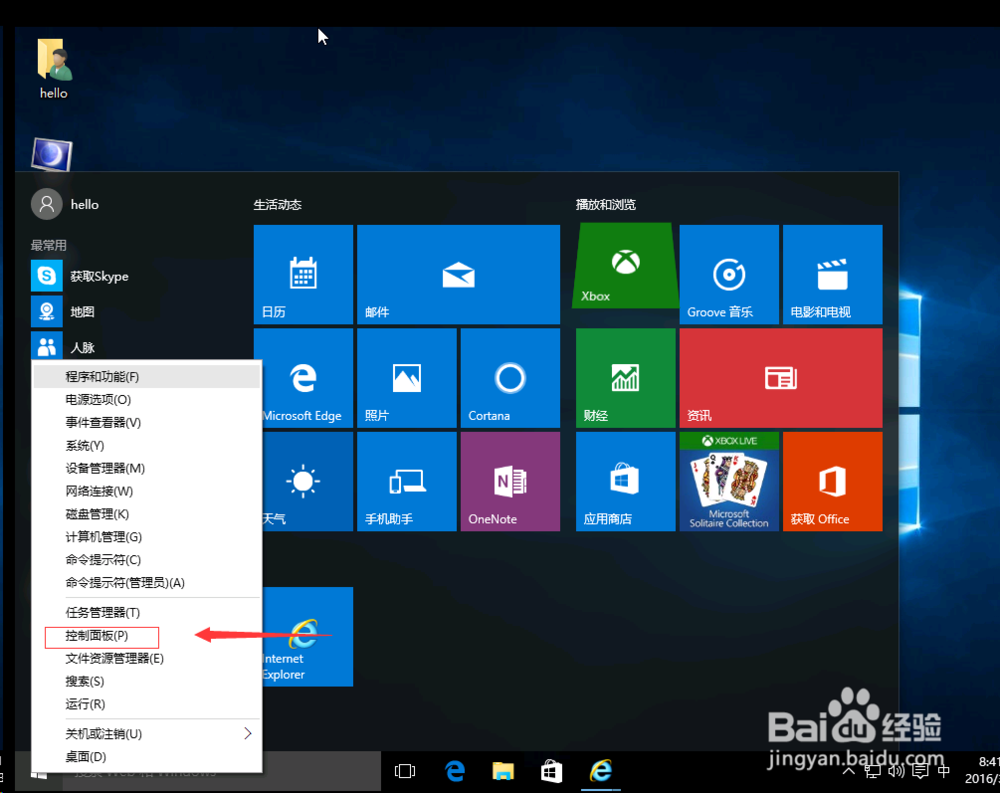Open 地图 in the Start sidebar
Screen dimensions: 1000x793
tap(80, 311)
